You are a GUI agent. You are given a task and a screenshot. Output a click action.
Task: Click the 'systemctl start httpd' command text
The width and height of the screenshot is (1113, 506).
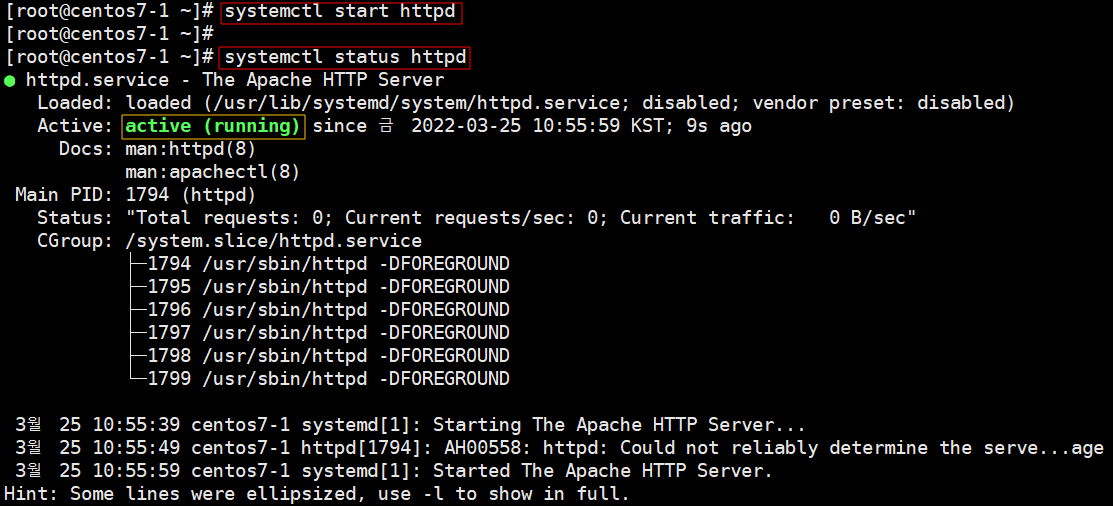pyautogui.click(x=340, y=13)
